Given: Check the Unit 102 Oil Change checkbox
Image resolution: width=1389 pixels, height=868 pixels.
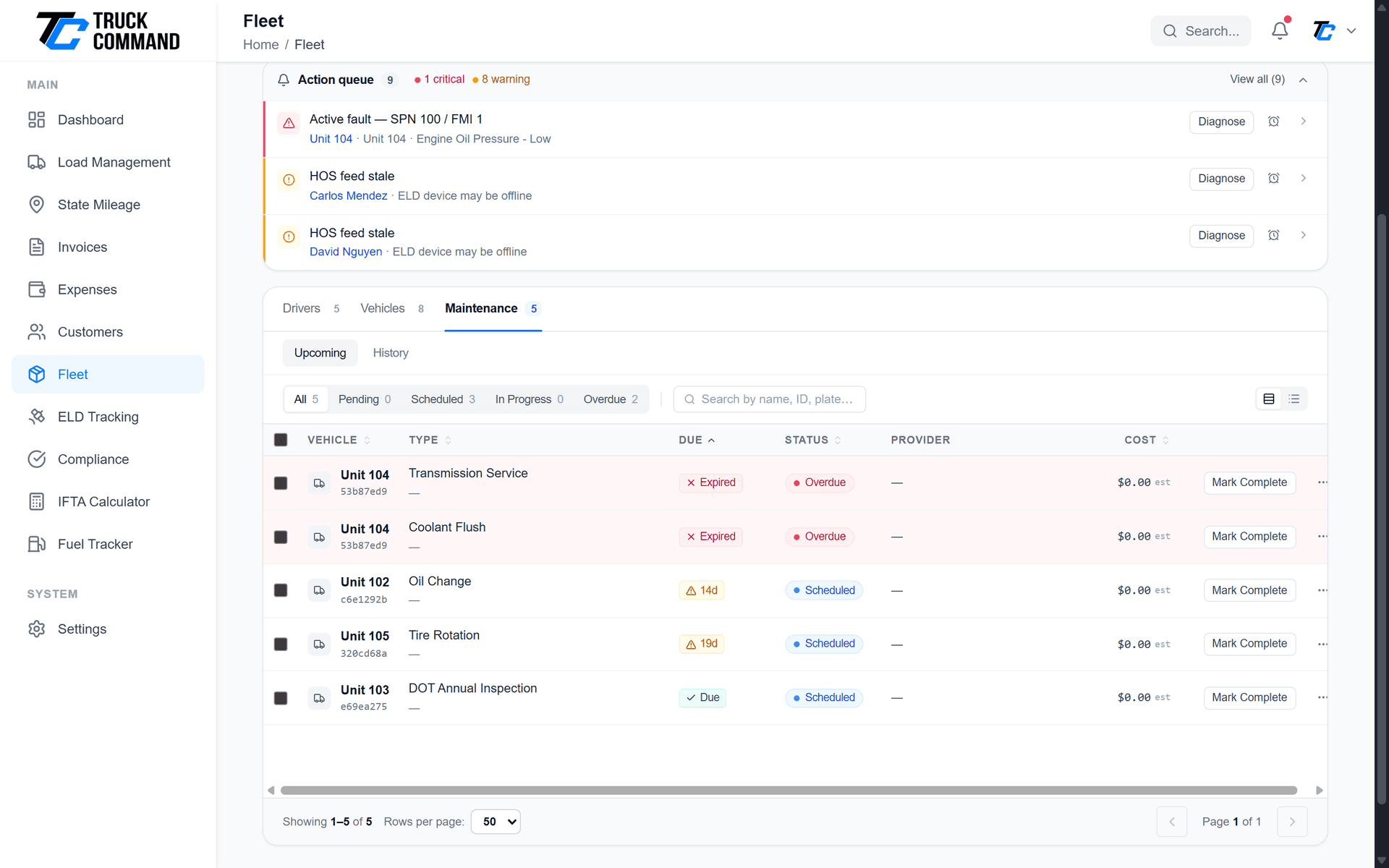Looking at the screenshot, I should pos(281,590).
